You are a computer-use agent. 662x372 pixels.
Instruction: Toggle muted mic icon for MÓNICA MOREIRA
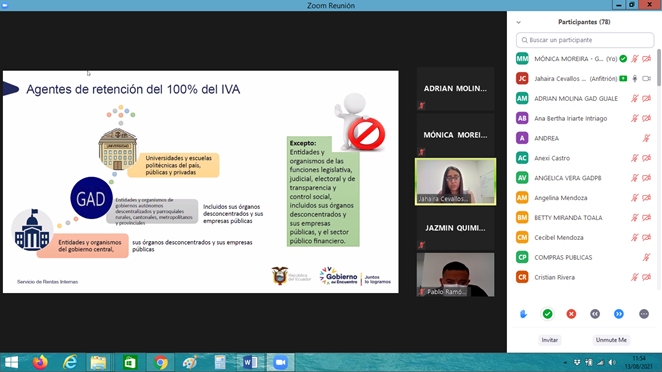point(635,59)
